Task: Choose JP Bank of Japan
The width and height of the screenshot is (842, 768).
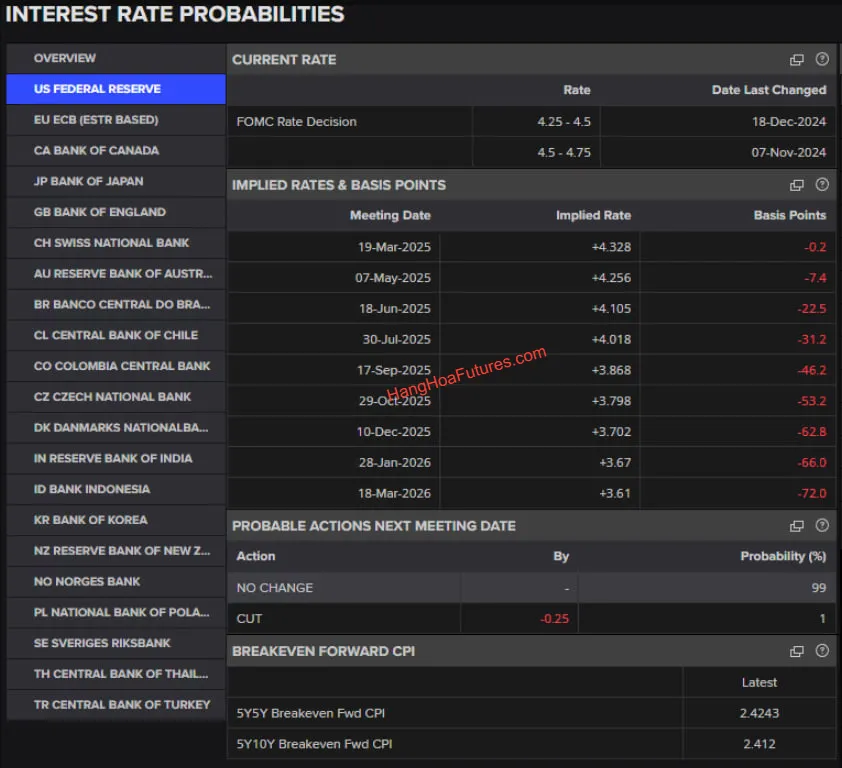Action: pos(116,181)
